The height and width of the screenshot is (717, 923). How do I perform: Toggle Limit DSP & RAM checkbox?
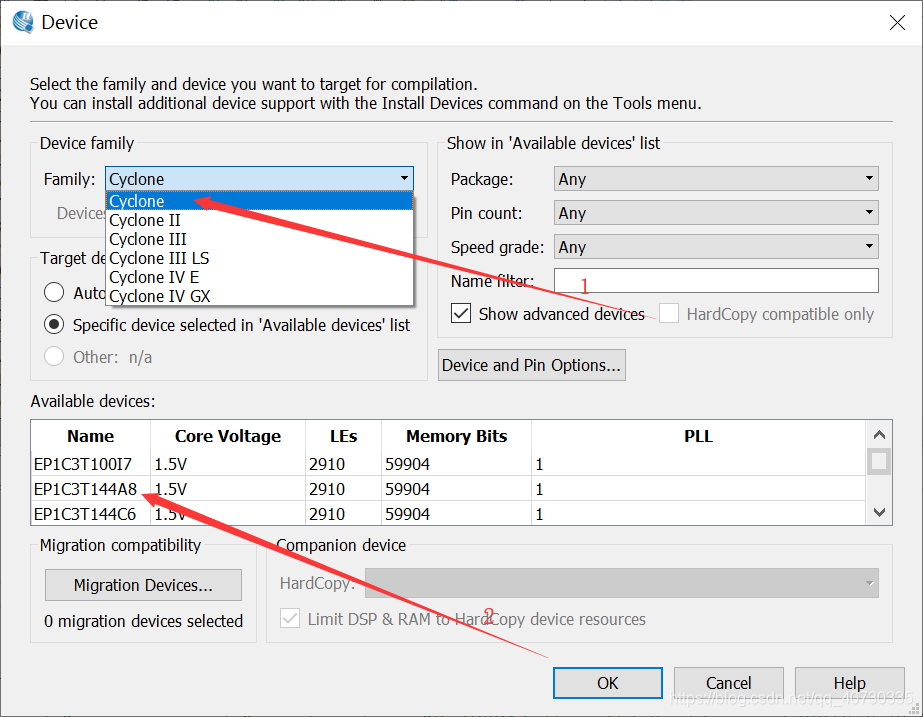(290, 618)
